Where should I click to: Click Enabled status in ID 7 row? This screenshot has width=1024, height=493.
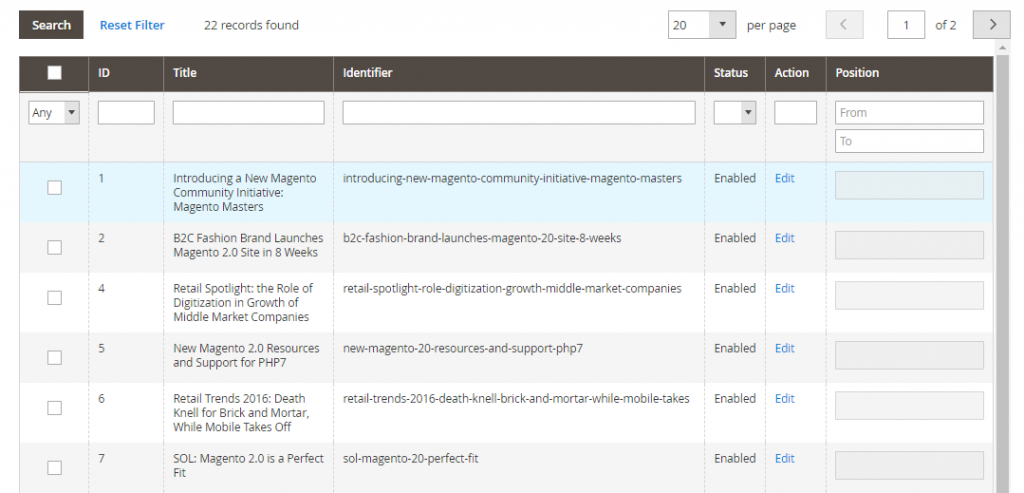click(735, 459)
